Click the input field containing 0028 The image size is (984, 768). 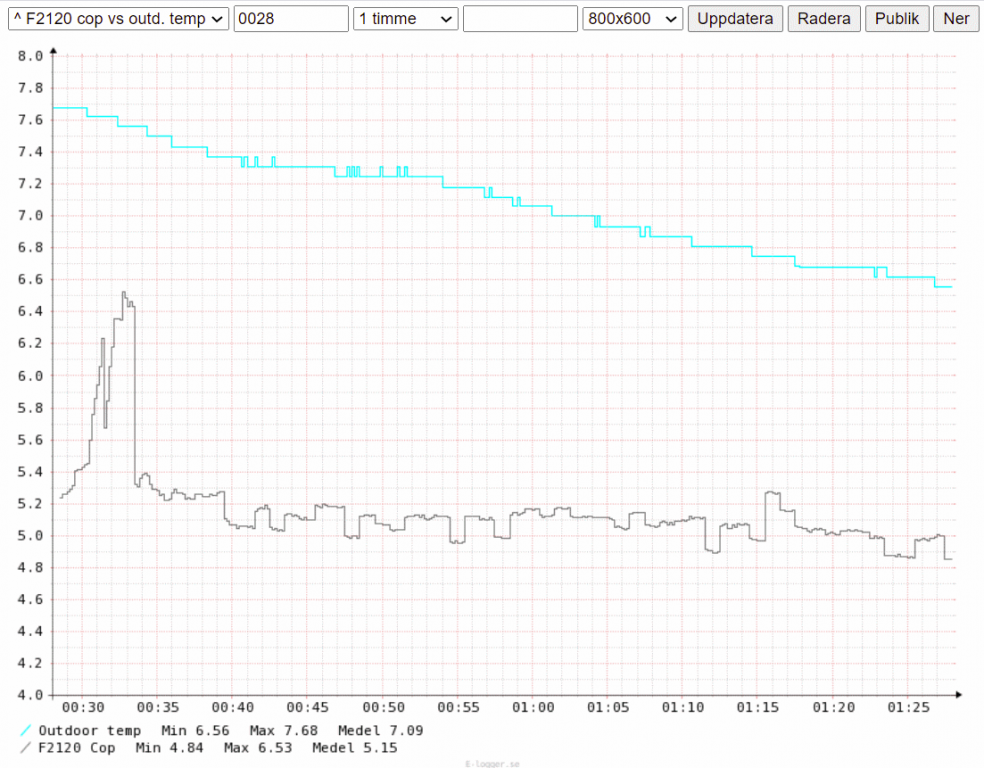pos(290,19)
